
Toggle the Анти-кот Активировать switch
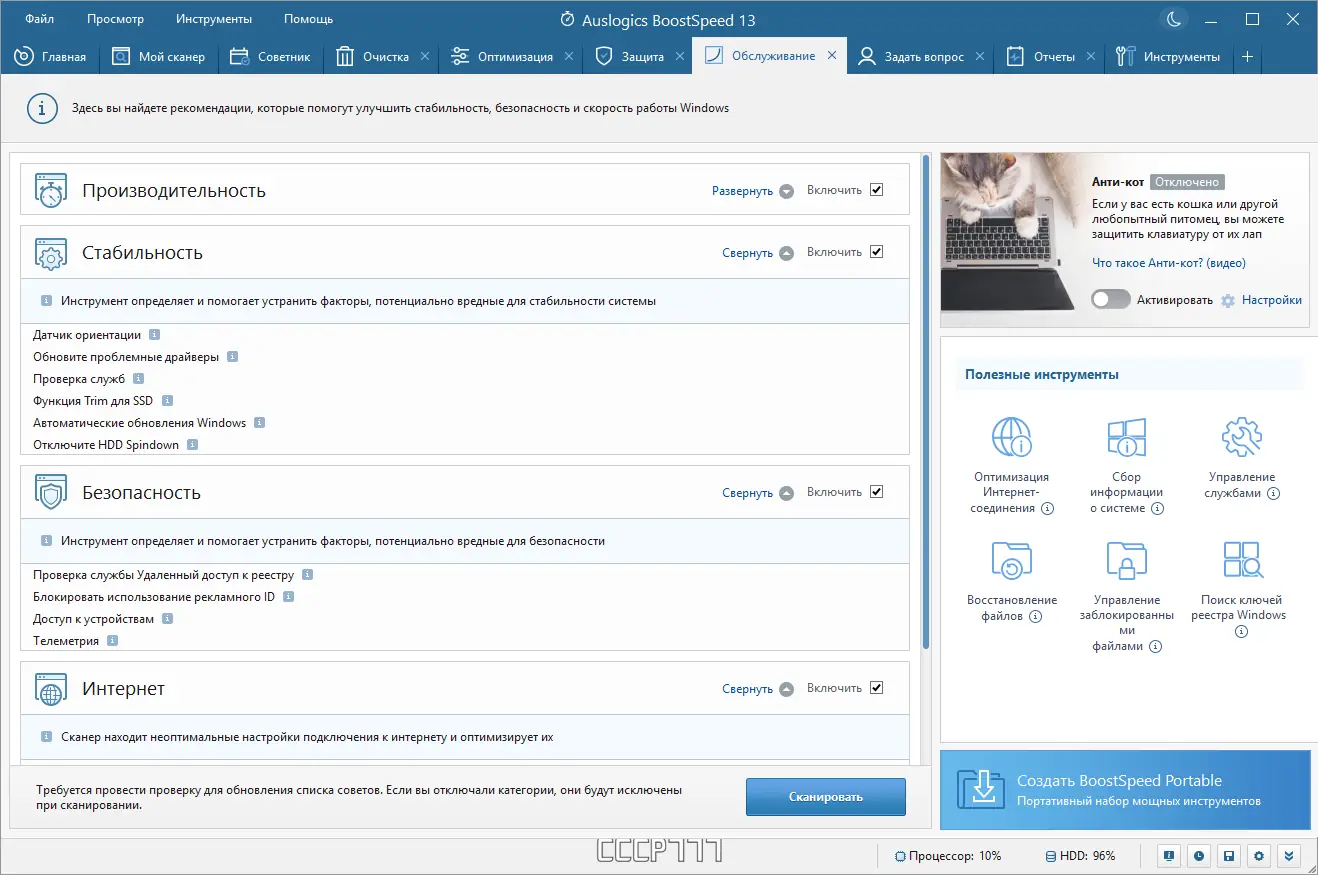click(1111, 300)
